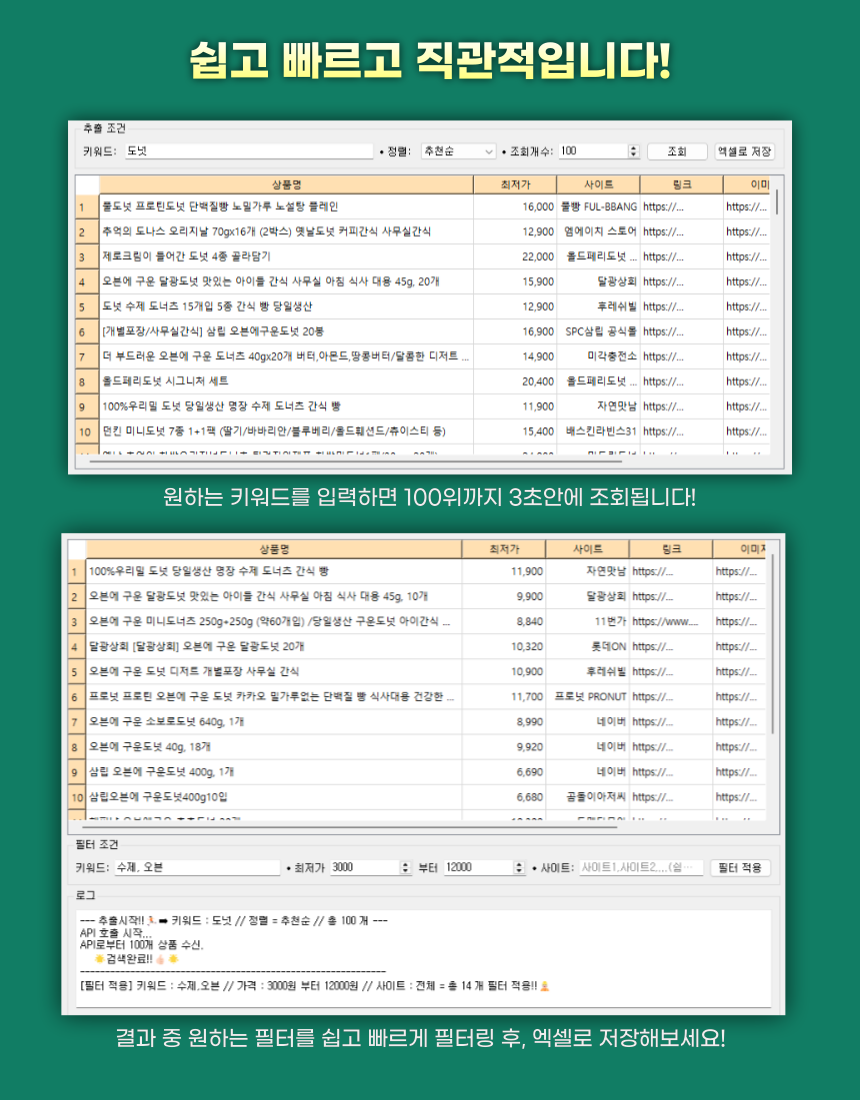The width and height of the screenshot is (860, 1100).
Task: Click the 최저가 spinner arrows beside 3000
Action: click(x=406, y=867)
